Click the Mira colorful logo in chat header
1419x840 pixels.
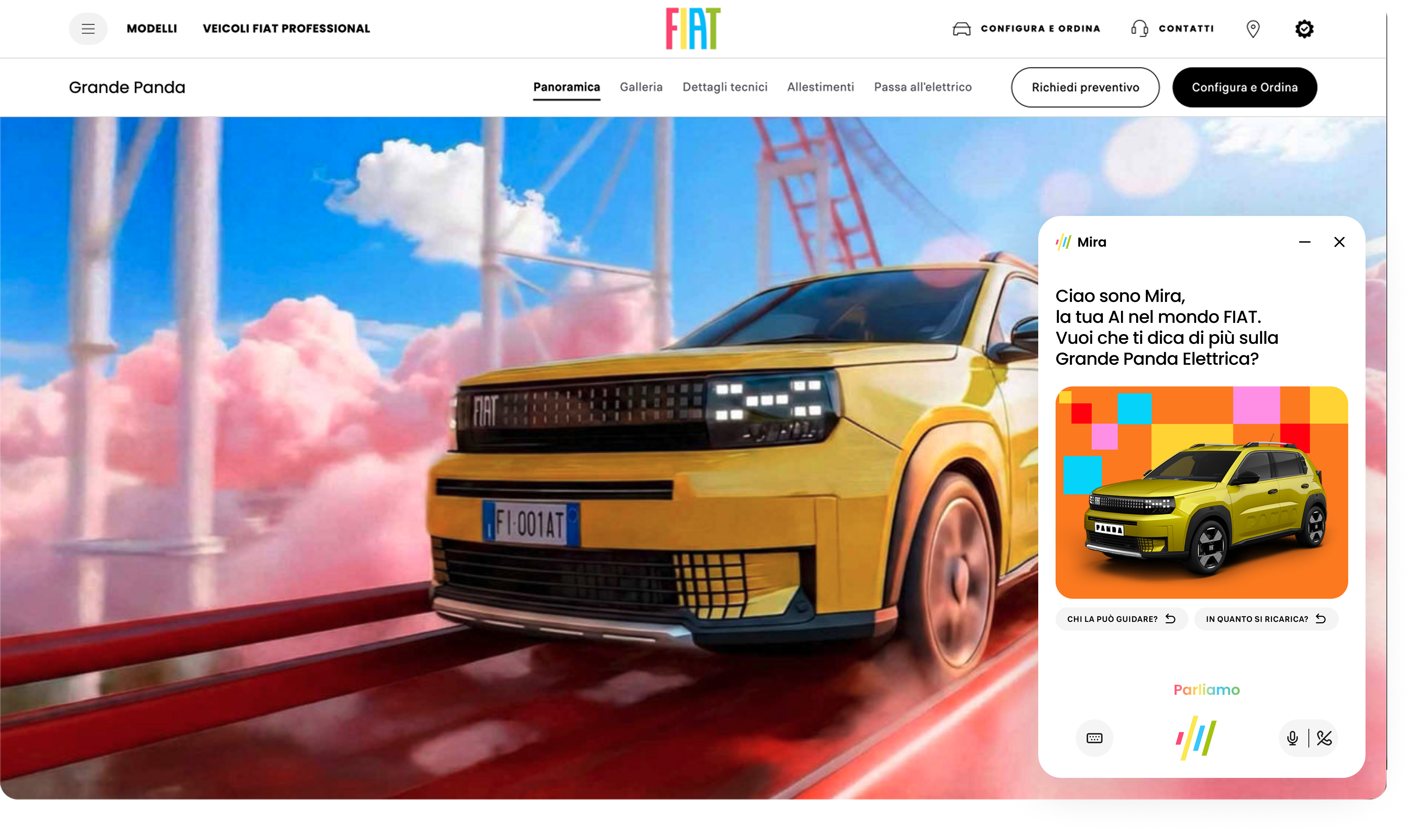(1063, 242)
